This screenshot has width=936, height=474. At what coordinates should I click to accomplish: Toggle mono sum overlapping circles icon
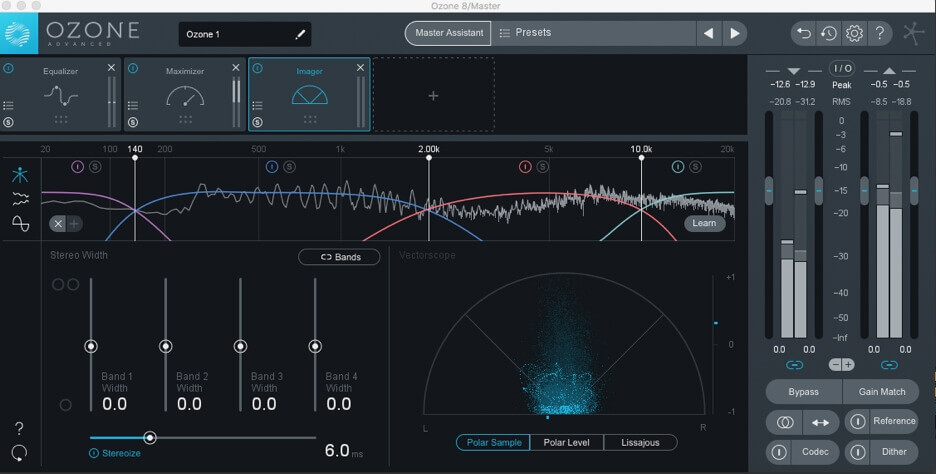784,423
